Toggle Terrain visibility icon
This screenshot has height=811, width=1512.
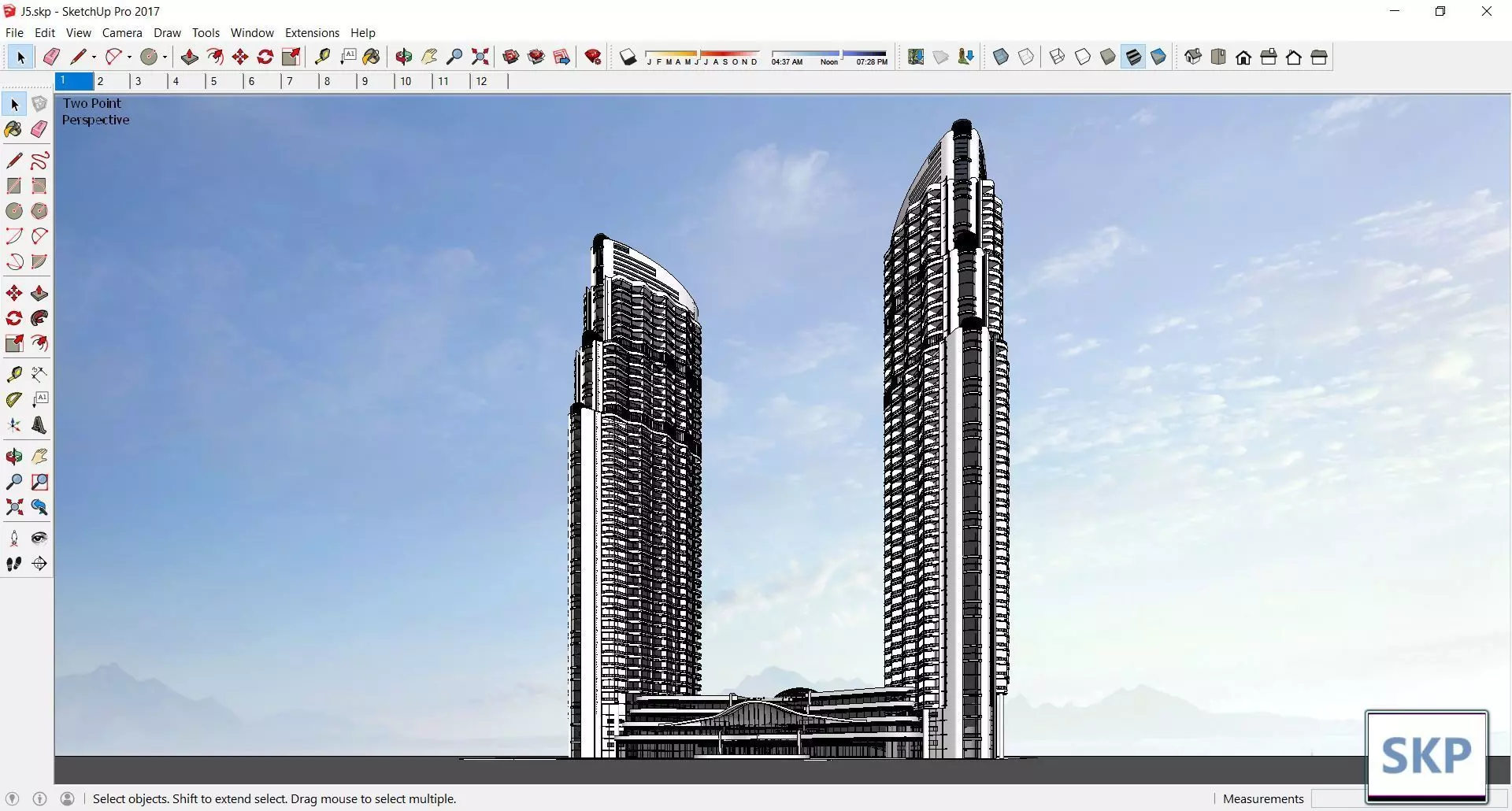(x=941, y=57)
